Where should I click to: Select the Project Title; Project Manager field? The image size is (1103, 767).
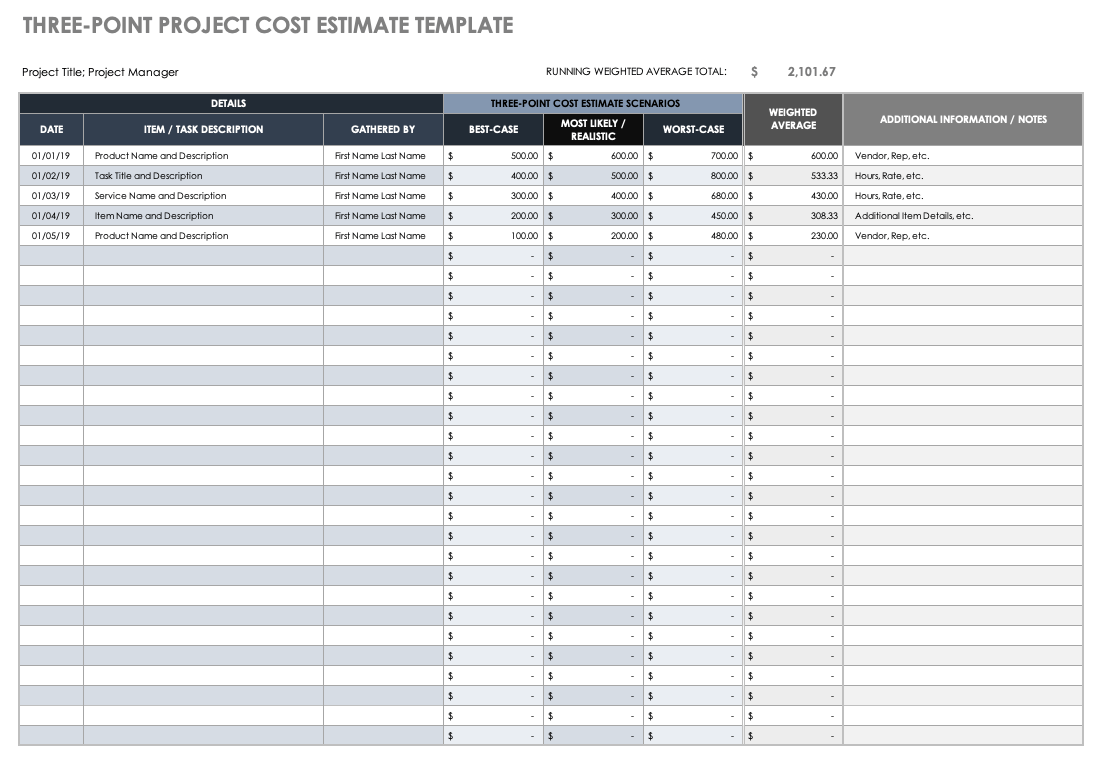point(100,72)
